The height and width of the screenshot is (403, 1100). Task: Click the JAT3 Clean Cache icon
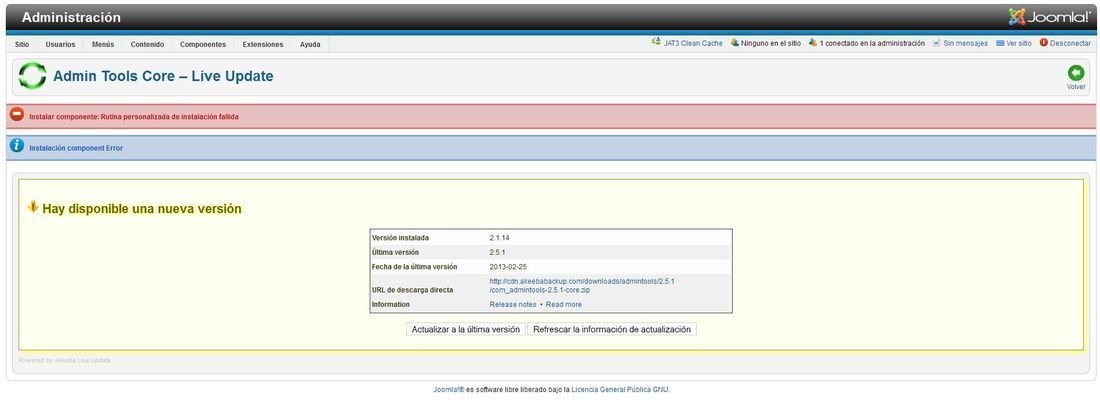coord(656,43)
